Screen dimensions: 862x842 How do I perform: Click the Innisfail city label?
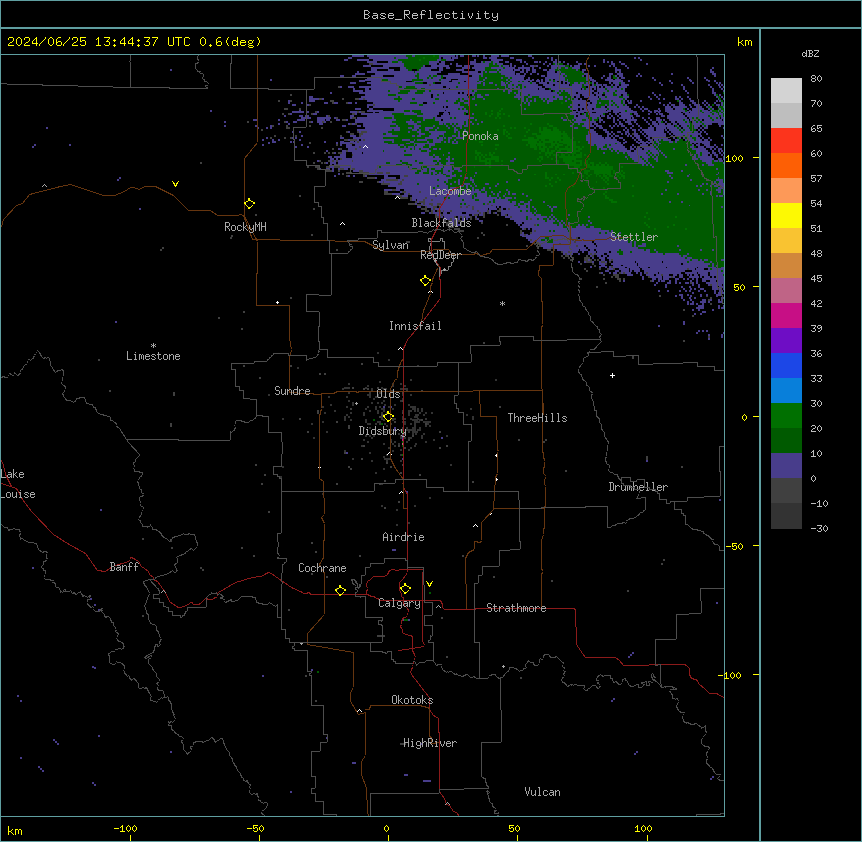click(415, 326)
